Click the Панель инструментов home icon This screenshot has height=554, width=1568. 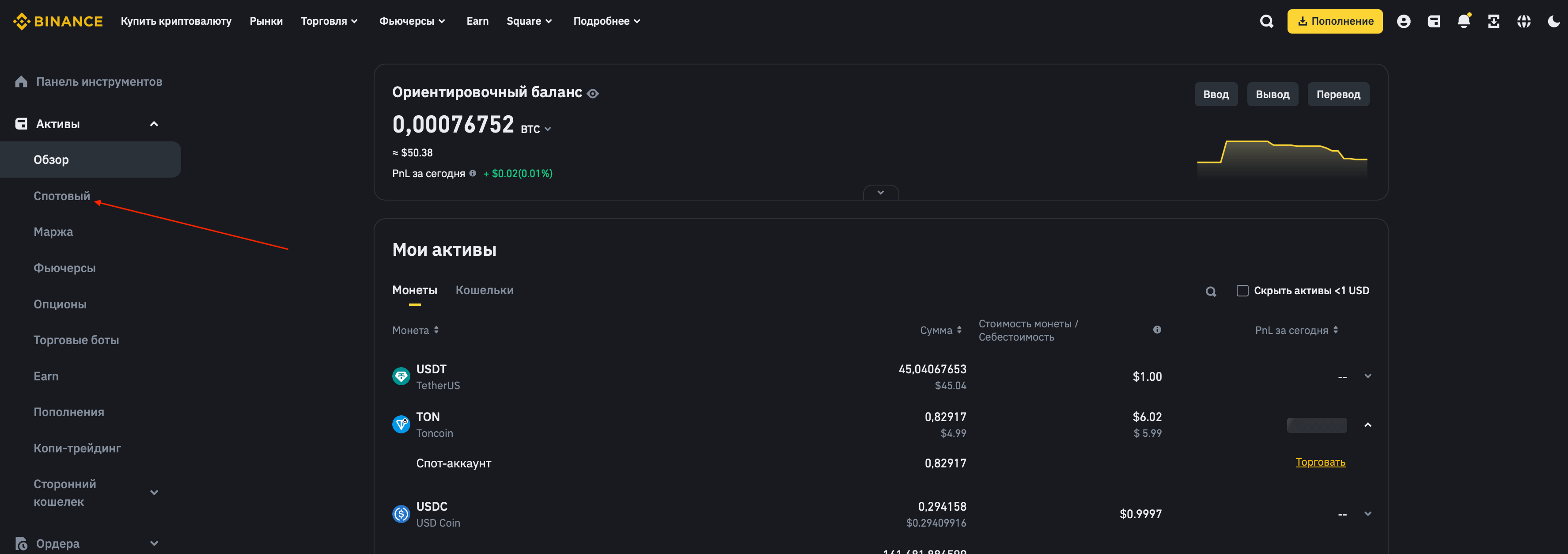(21, 82)
